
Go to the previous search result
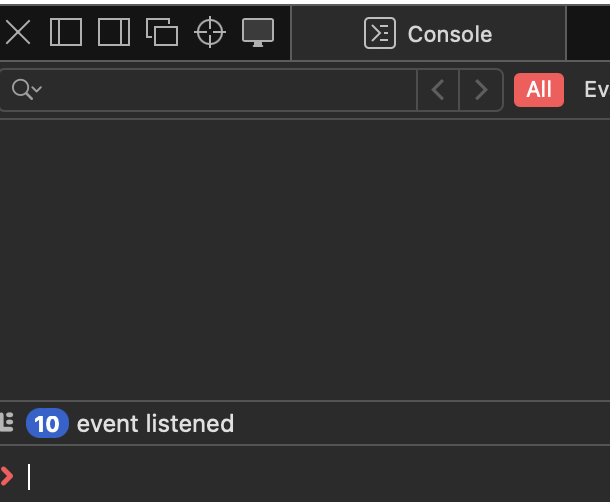click(438, 90)
